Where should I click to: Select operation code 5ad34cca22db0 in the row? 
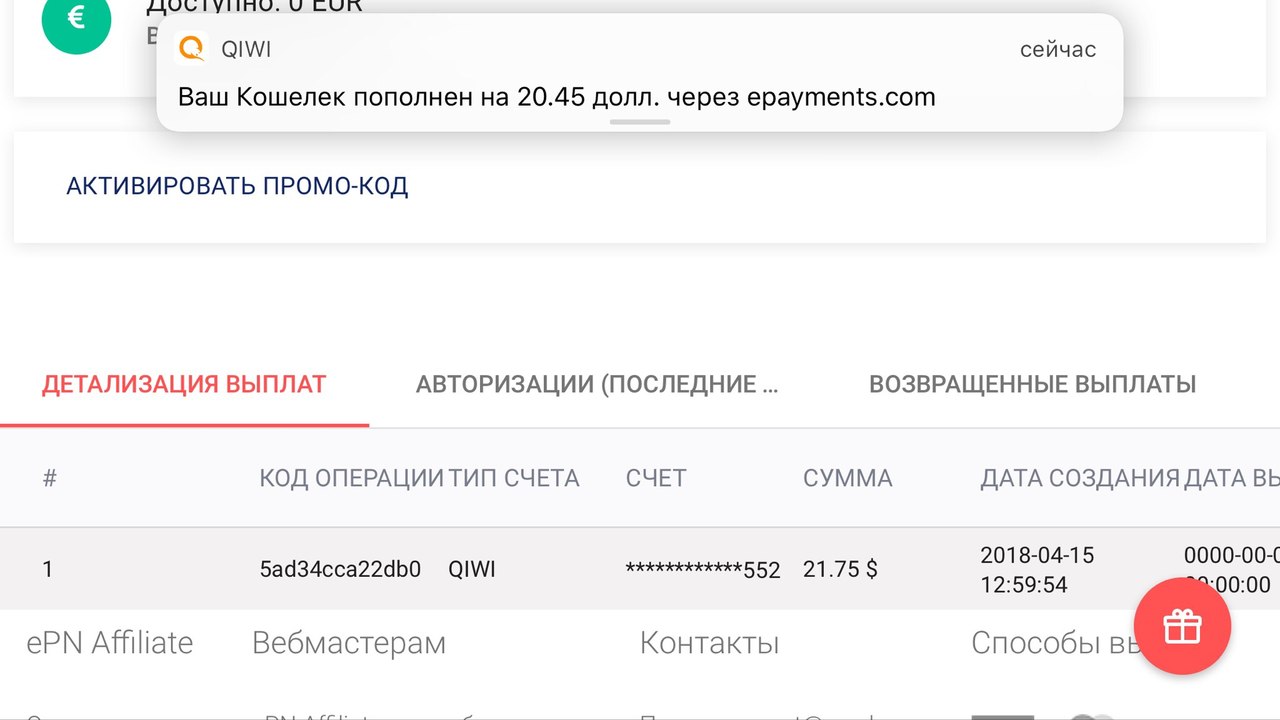coord(340,569)
